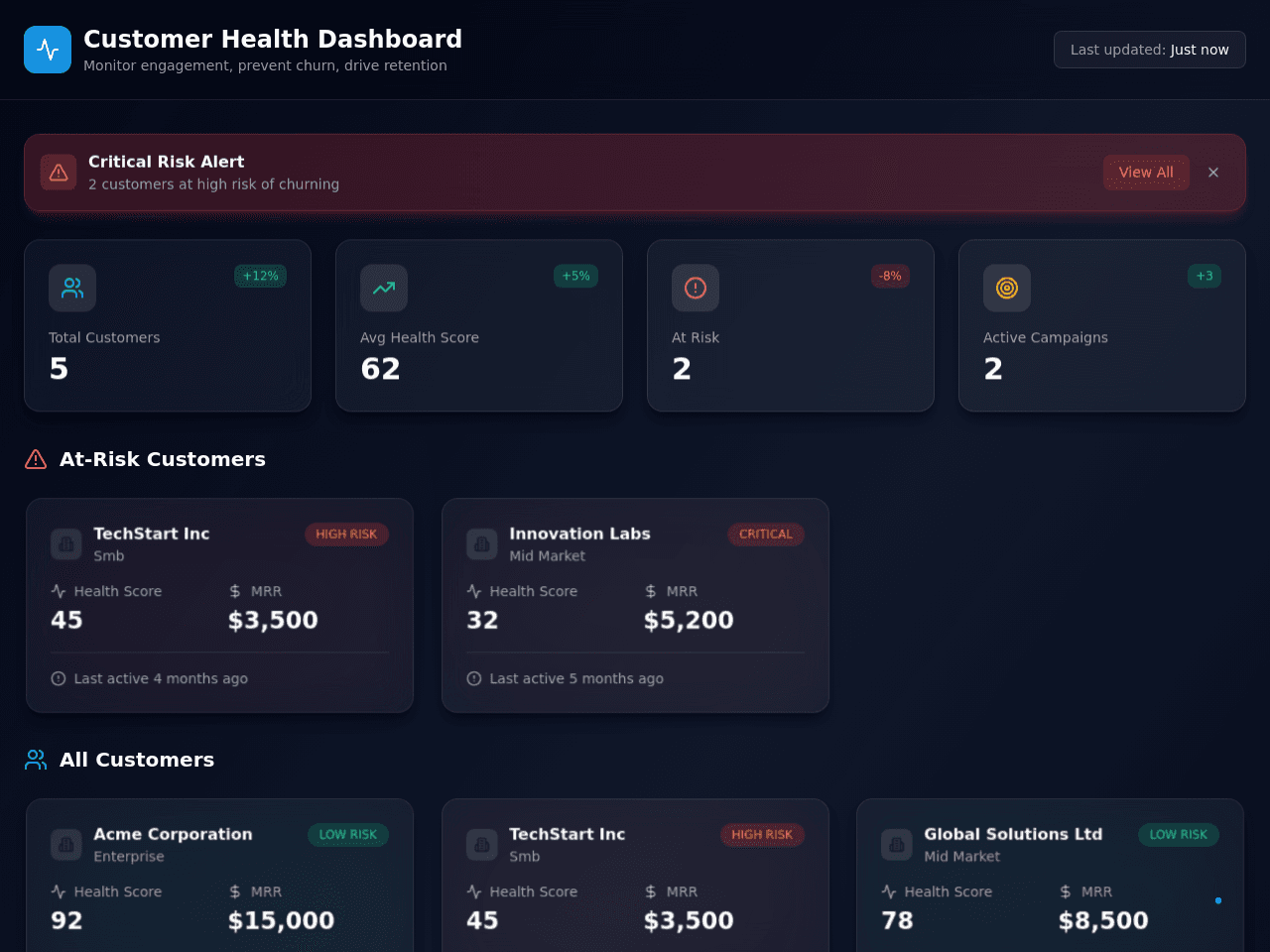The width and height of the screenshot is (1270, 952).
Task: Click health score 92 on Acme Corporation
Action: 66,920
